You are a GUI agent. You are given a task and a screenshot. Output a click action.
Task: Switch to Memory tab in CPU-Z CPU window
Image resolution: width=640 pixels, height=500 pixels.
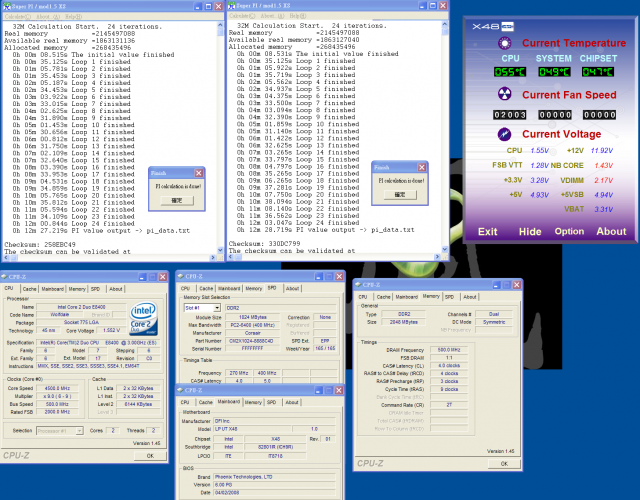tap(77, 289)
